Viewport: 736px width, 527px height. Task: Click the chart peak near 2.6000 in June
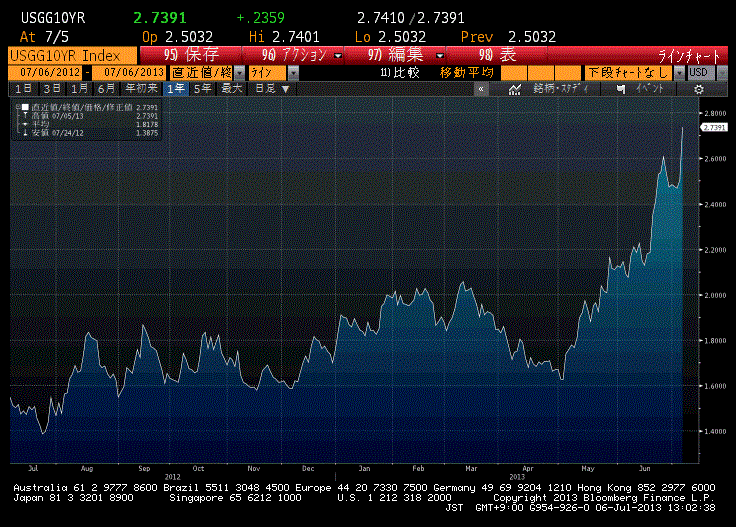click(x=663, y=157)
